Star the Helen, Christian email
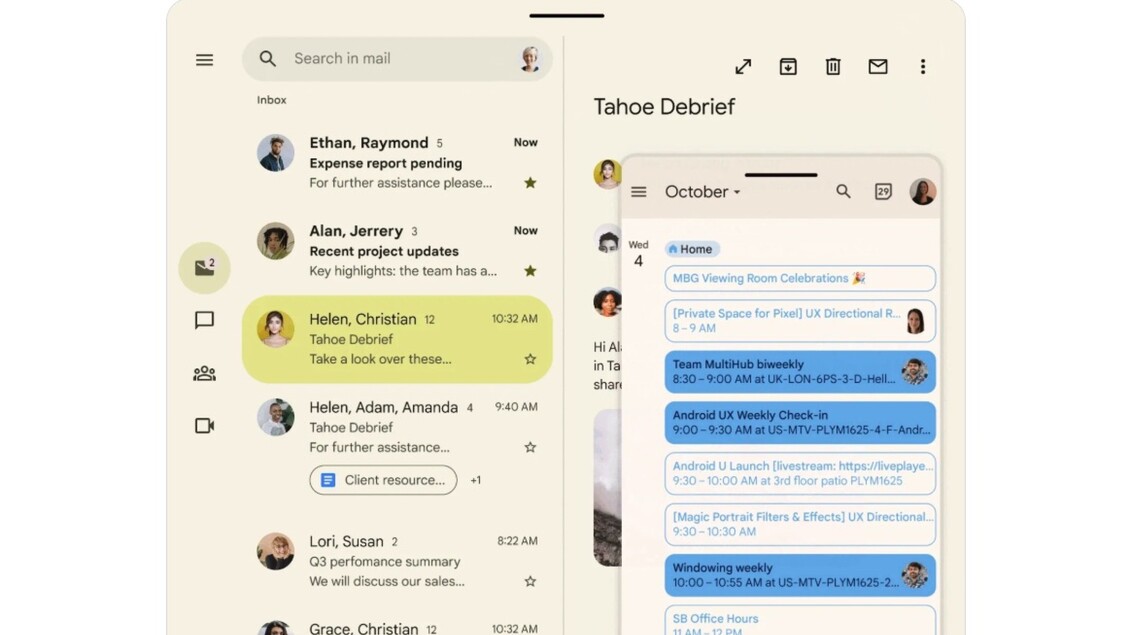Screen dimensions: 1129x635 click(531, 359)
